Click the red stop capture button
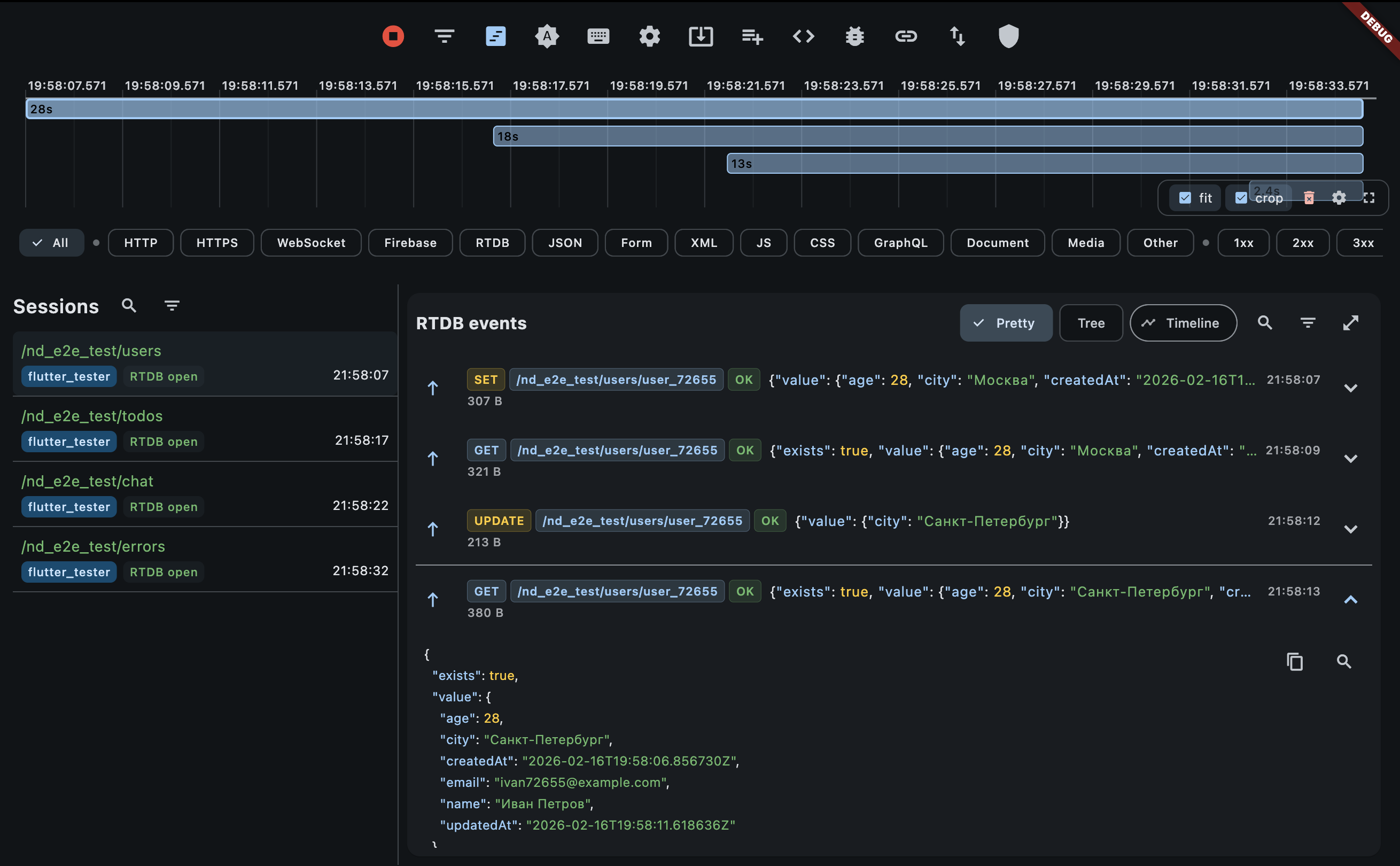This screenshot has width=1400, height=866. pyautogui.click(x=393, y=36)
